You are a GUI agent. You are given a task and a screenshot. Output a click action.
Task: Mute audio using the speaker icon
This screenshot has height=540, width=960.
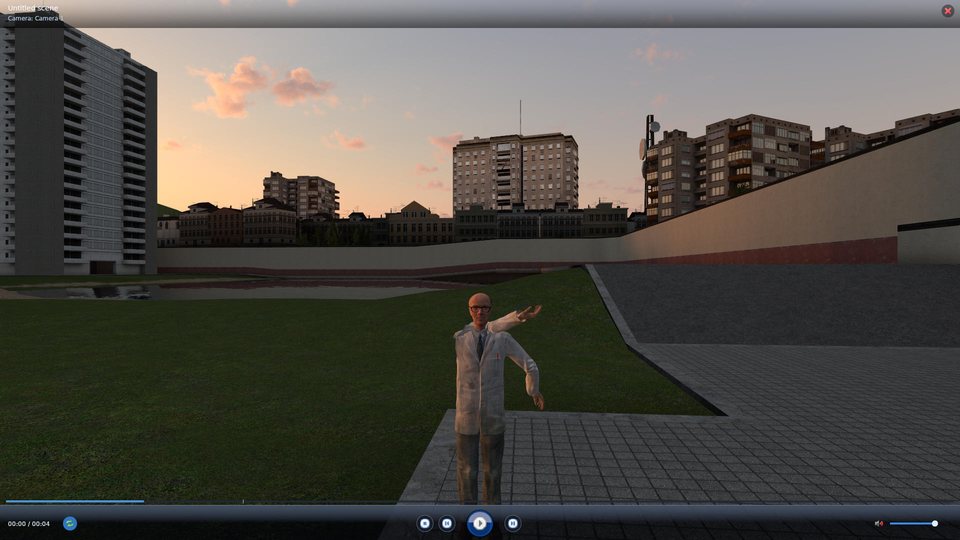[879, 523]
